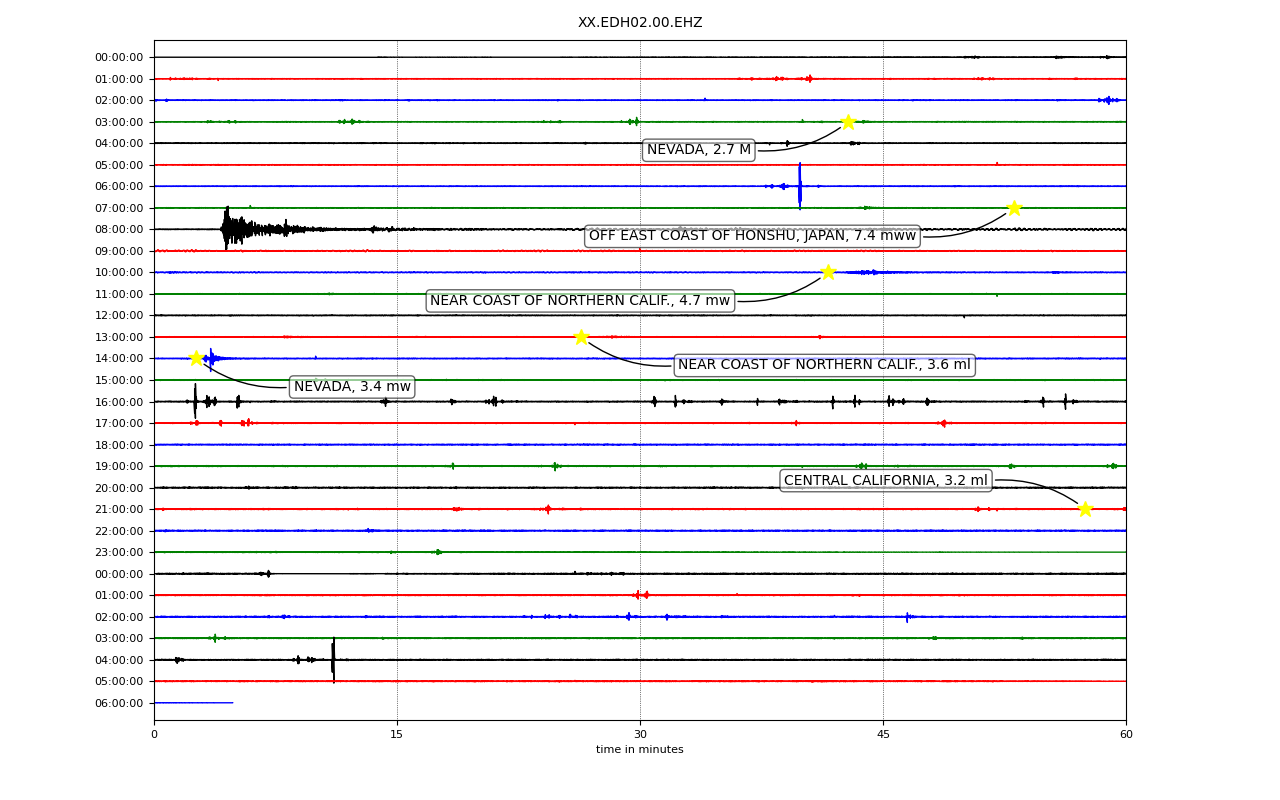Viewport: 1280px width, 800px height.
Task: Click the NEVADA, 2.7 M annotation label
Action: (x=699, y=150)
